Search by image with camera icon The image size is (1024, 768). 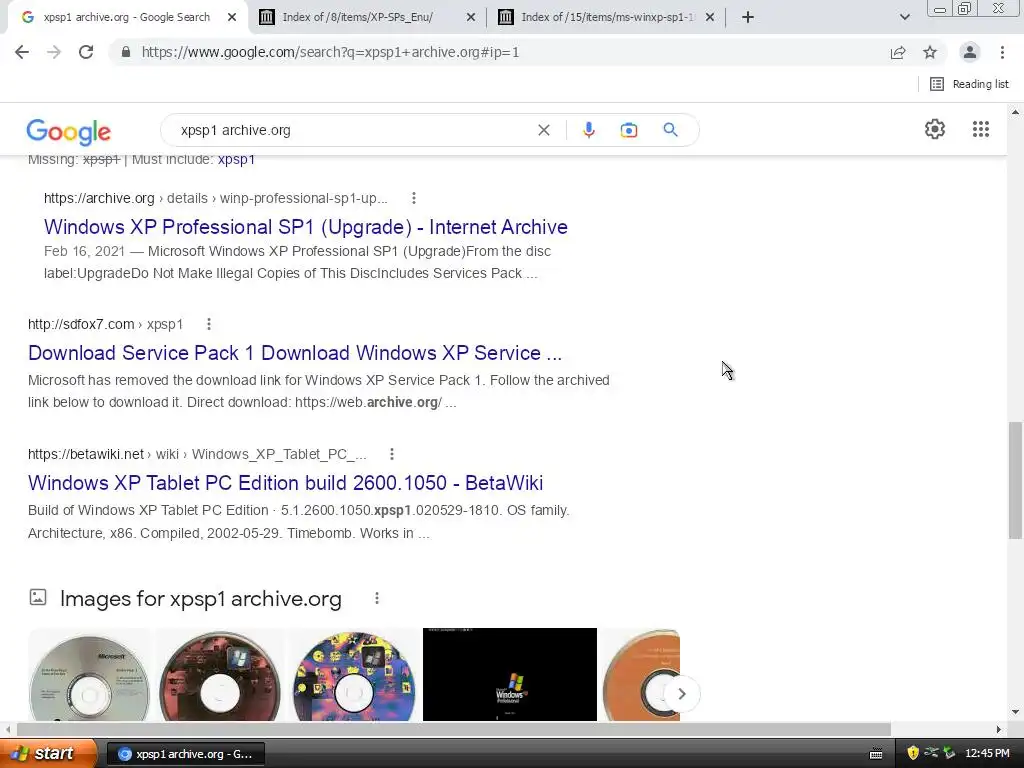(x=629, y=130)
